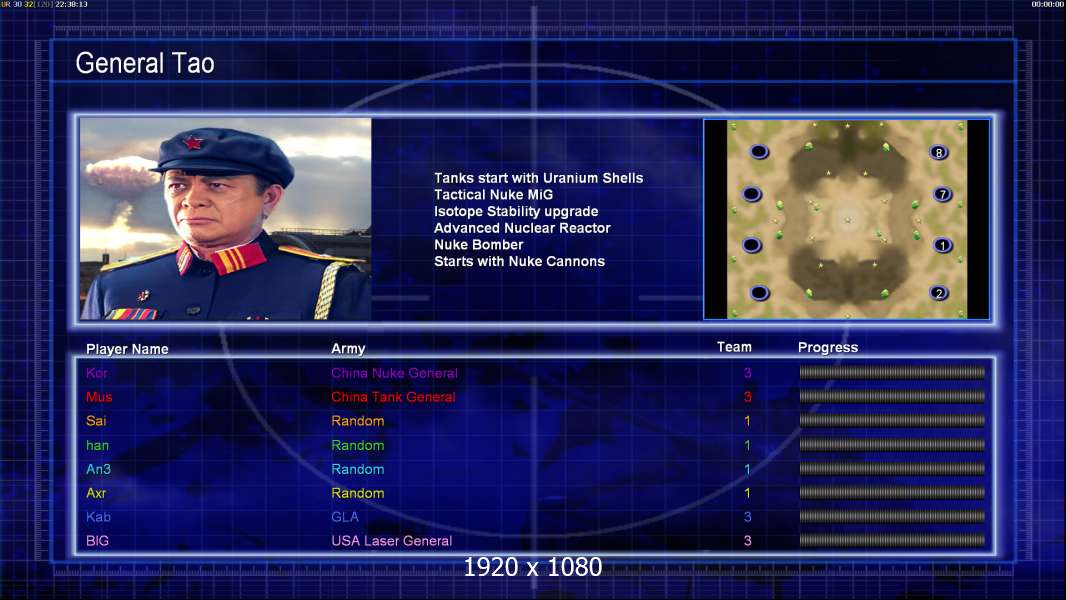1066x600 pixels.
Task: Click 'China Tank General' army entry
Action: [x=394, y=397]
